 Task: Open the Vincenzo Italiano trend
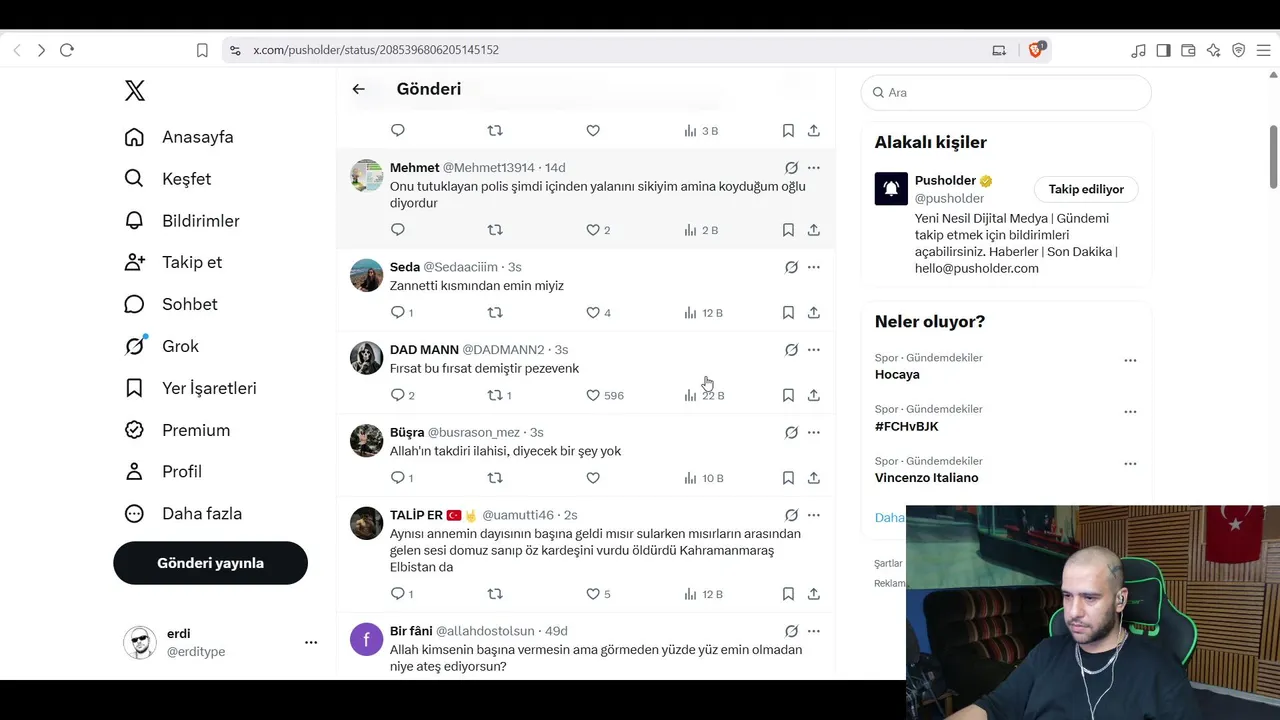[x=927, y=478]
